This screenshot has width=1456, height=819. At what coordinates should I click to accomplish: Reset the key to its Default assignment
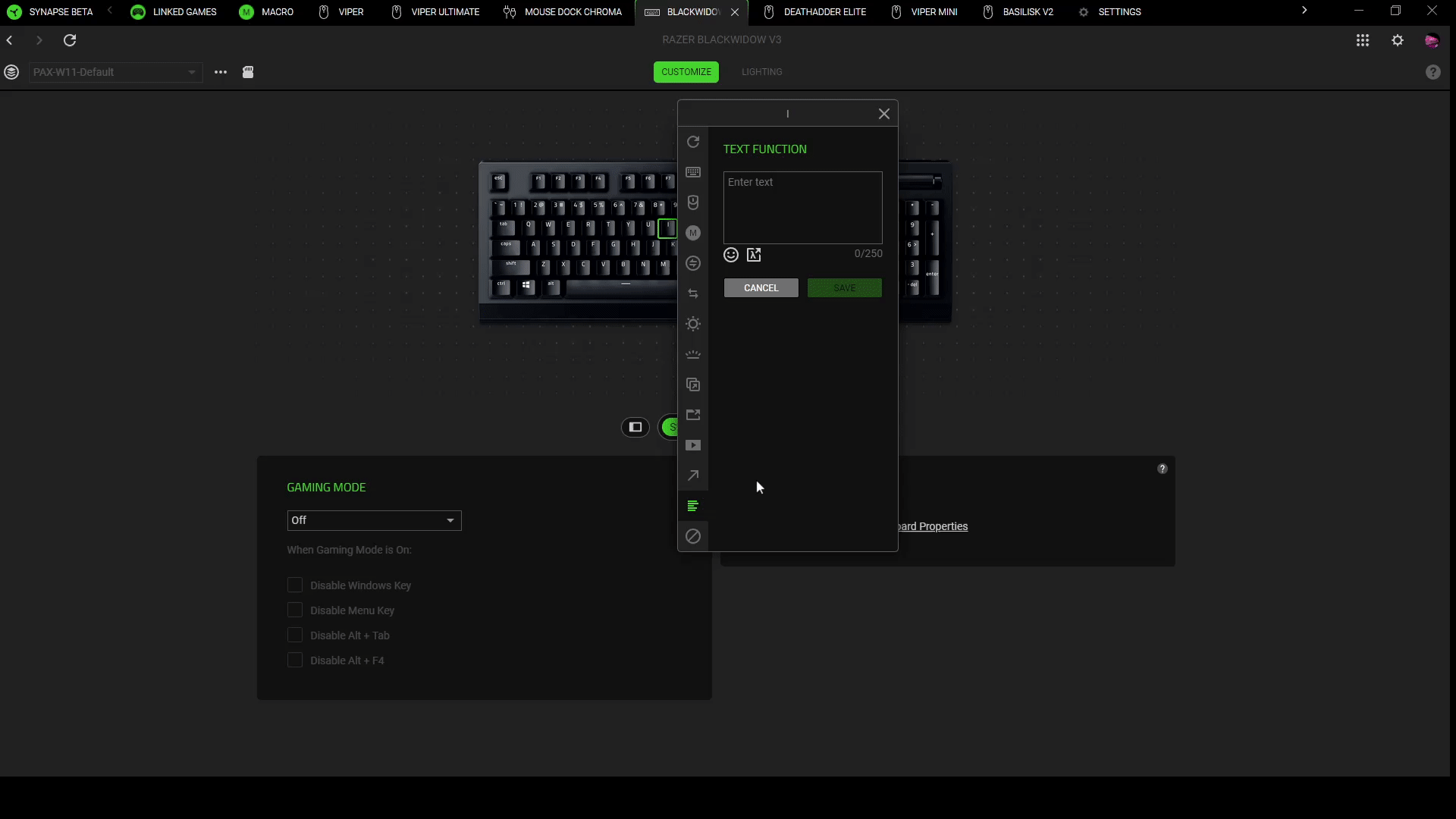pos(693,142)
